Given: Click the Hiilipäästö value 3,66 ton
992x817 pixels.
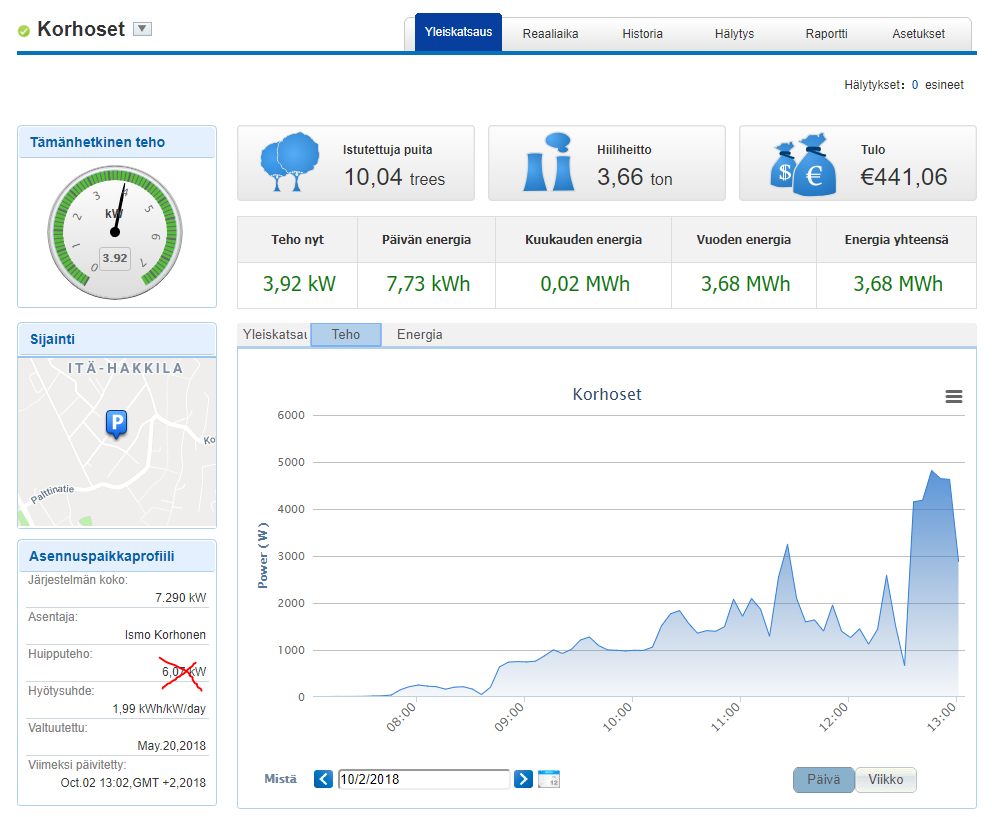Looking at the screenshot, I should click(x=635, y=177).
